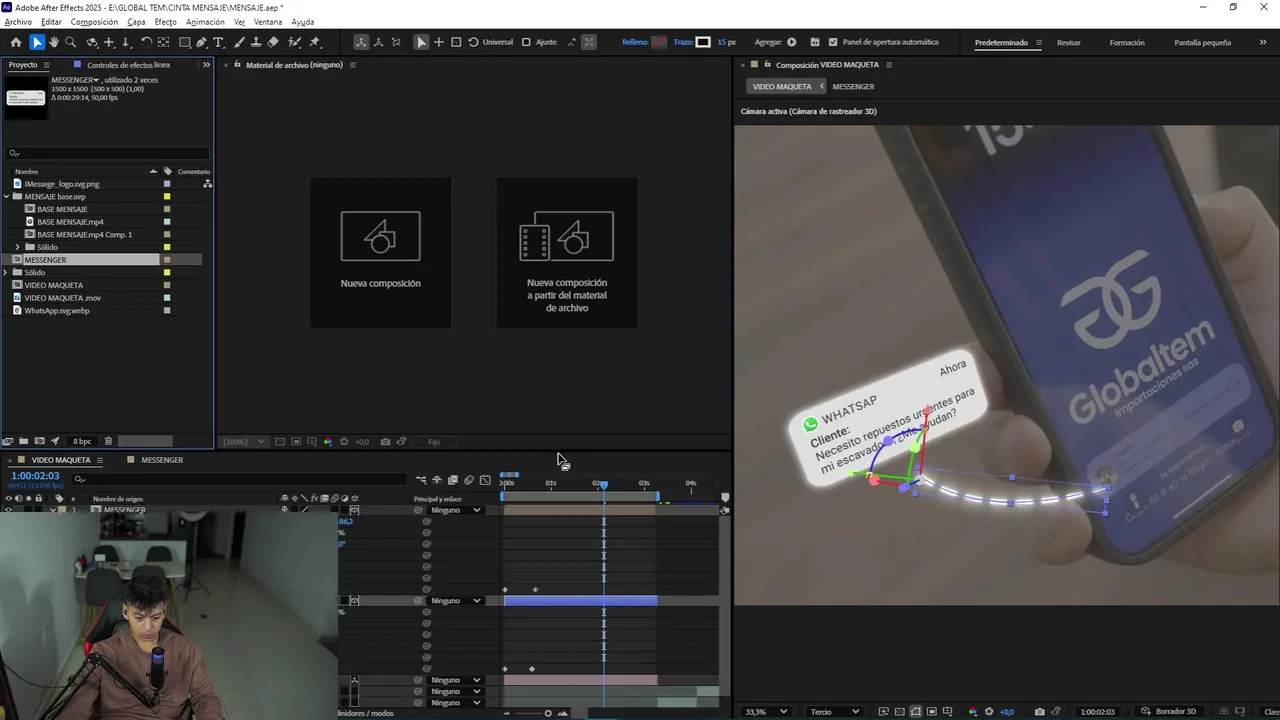The image size is (1280, 720).
Task: Open the Composición menu
Action: pos(94,21)
